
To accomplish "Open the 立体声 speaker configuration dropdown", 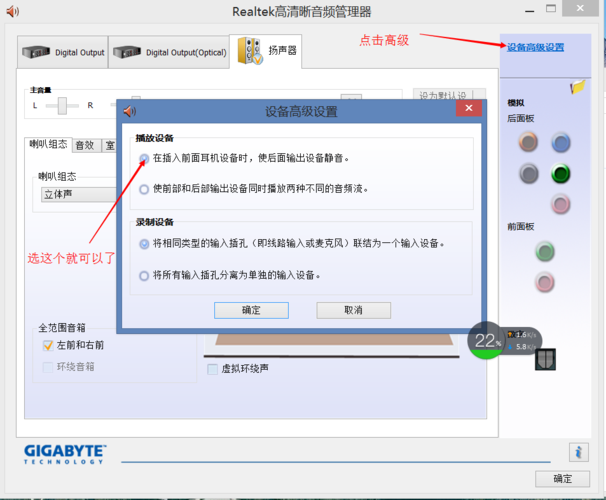I will point(79,194).
